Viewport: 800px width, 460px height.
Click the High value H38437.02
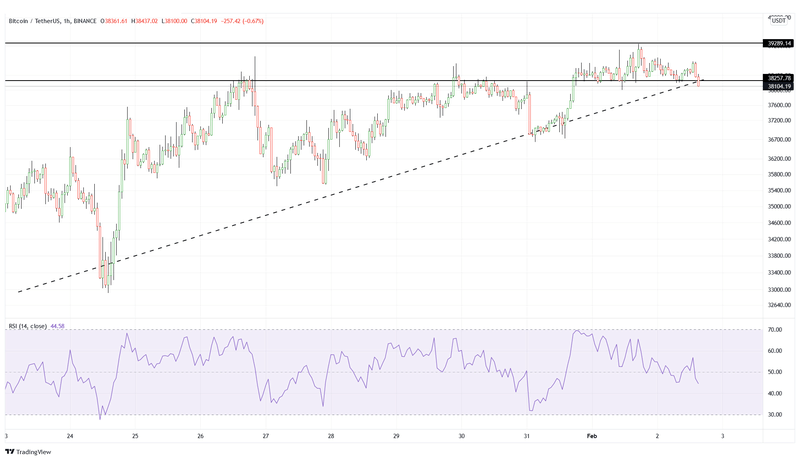[x=144, y=21]
